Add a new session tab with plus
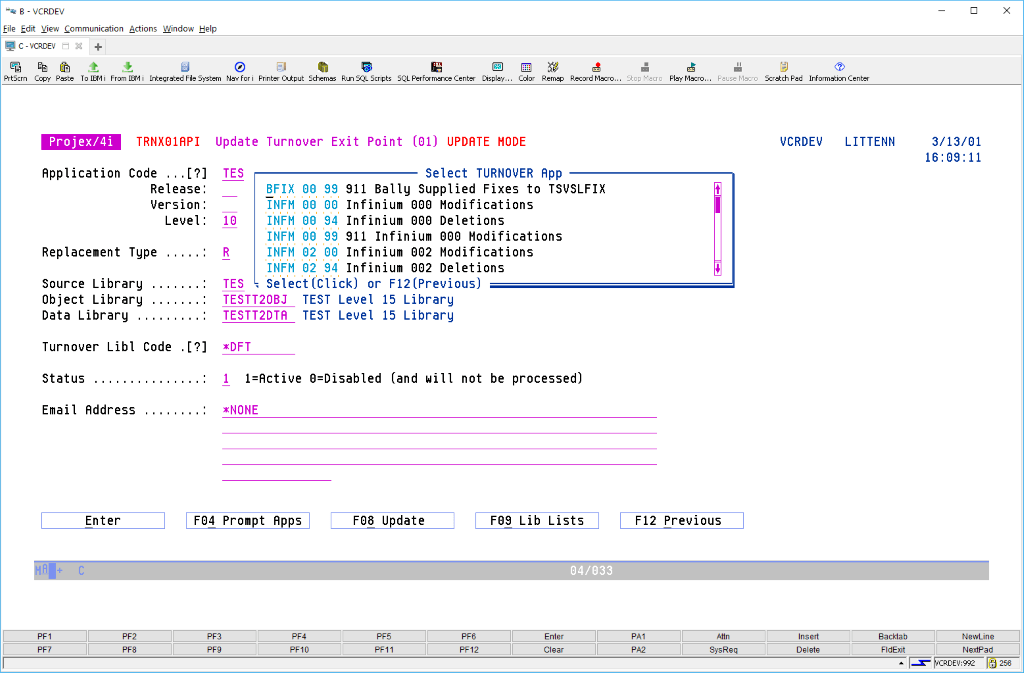This screenshot has width=1024, height=673. point(98,46)
